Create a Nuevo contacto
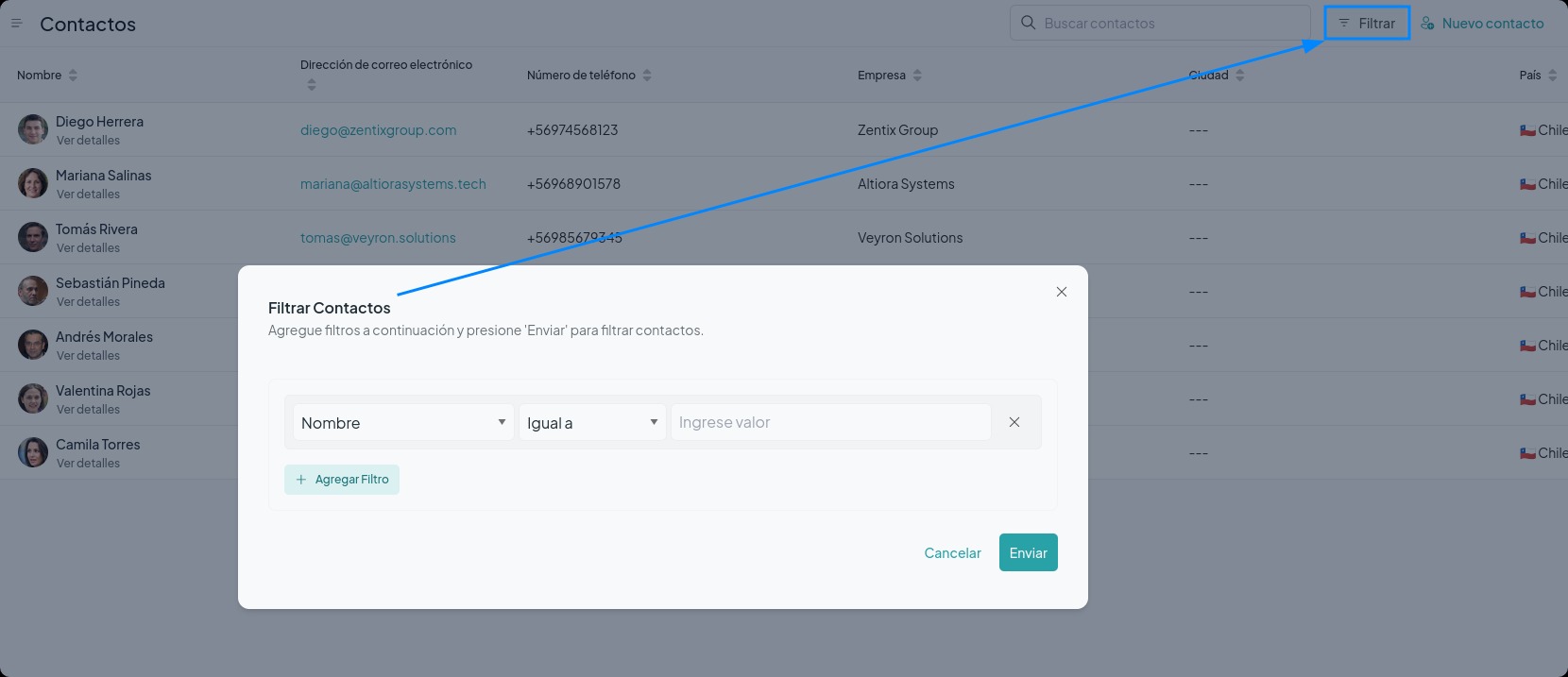 click(1482, 24)
